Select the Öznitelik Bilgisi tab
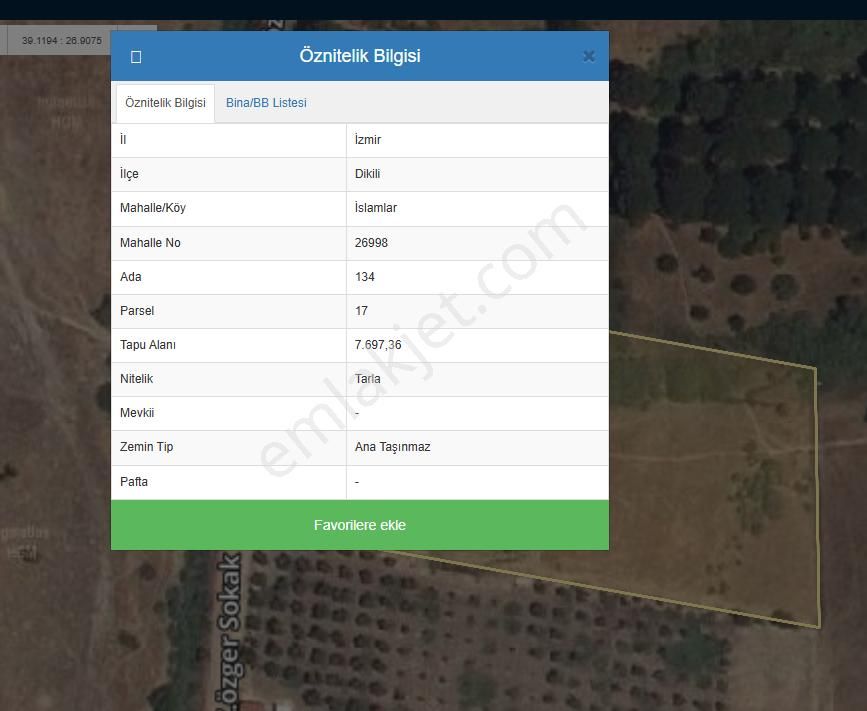The image size is (867, 711). [x=165, y=103]
